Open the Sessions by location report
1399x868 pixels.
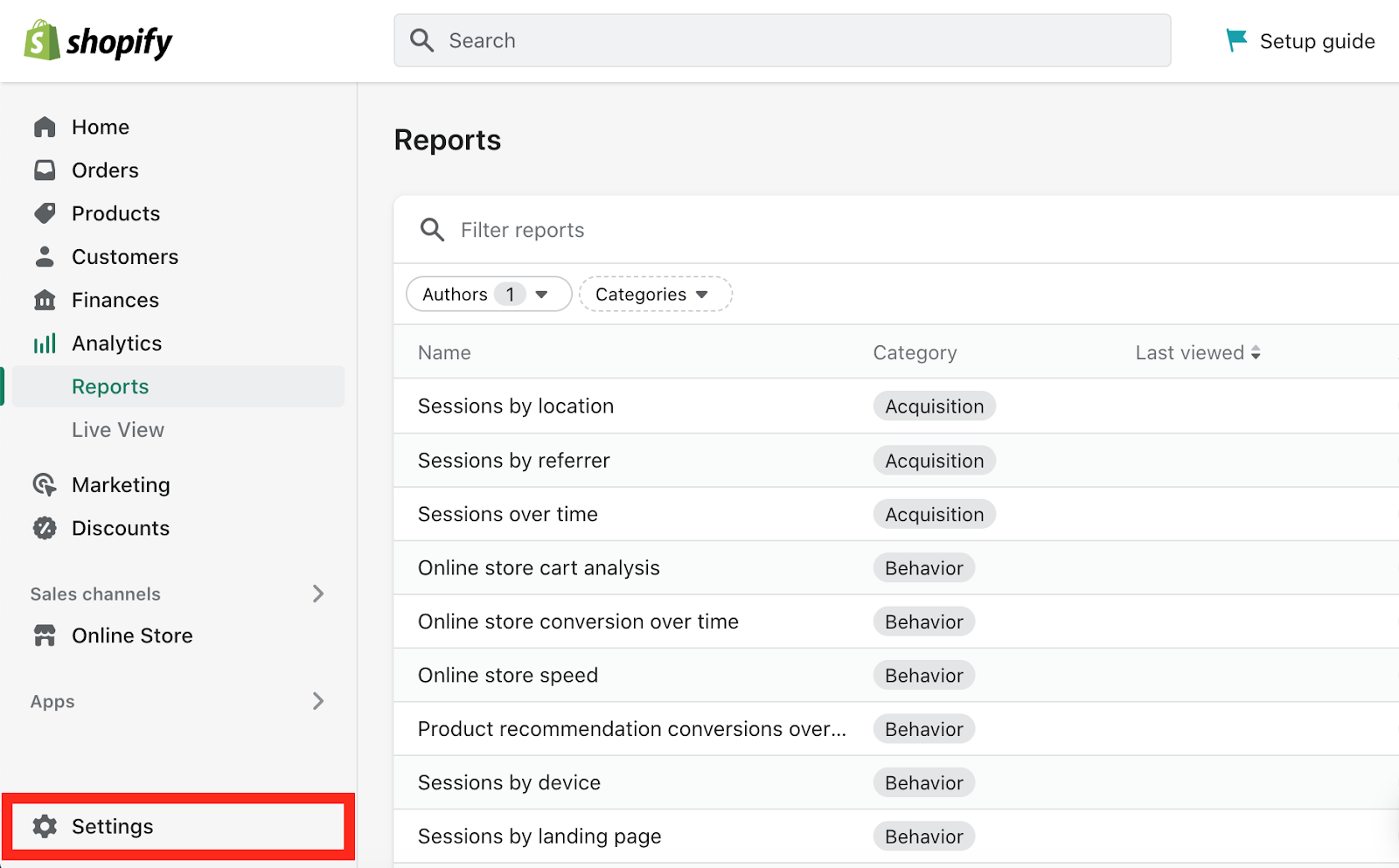[x=516, y=406]
